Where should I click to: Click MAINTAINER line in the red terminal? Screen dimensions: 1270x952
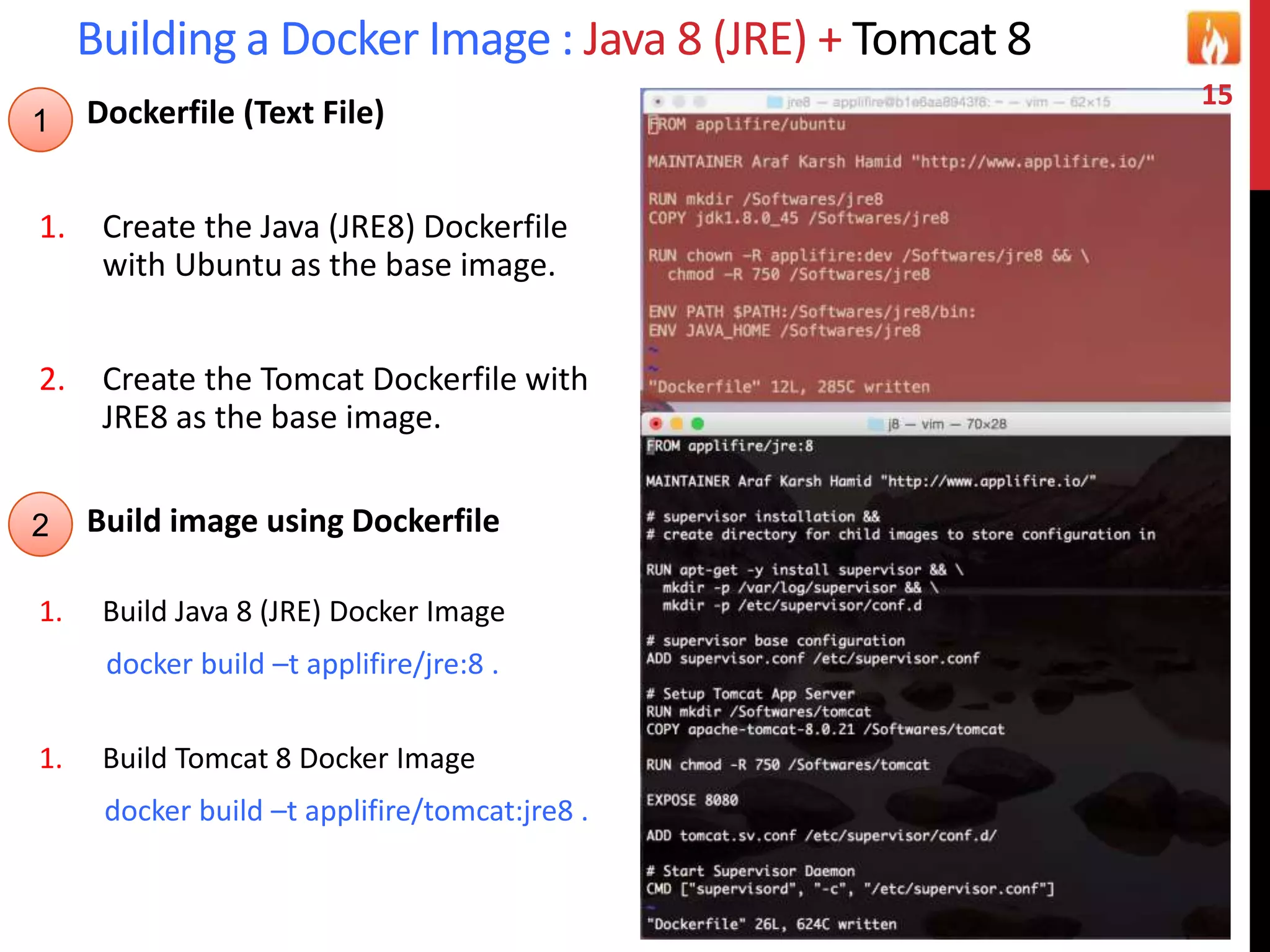tap(901, 162)
